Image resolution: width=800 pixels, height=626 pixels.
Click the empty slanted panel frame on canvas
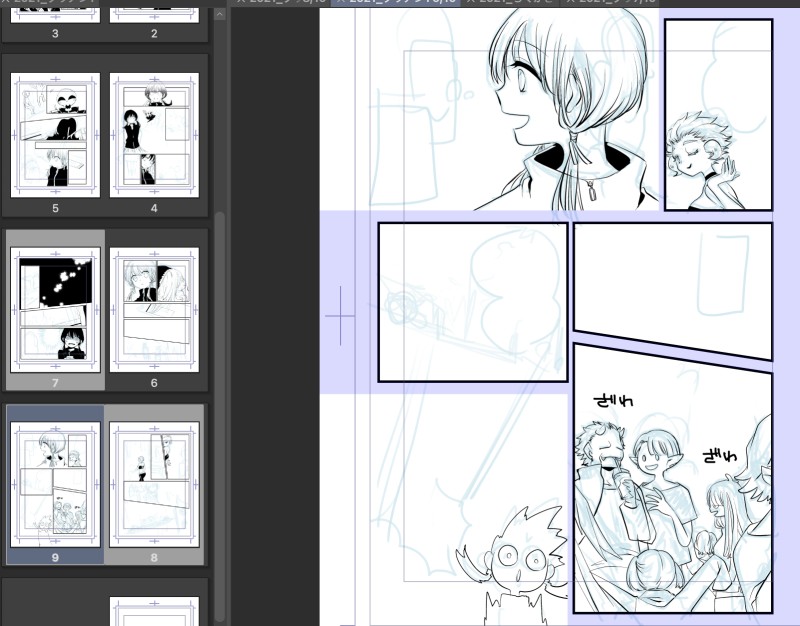point(673,291)
